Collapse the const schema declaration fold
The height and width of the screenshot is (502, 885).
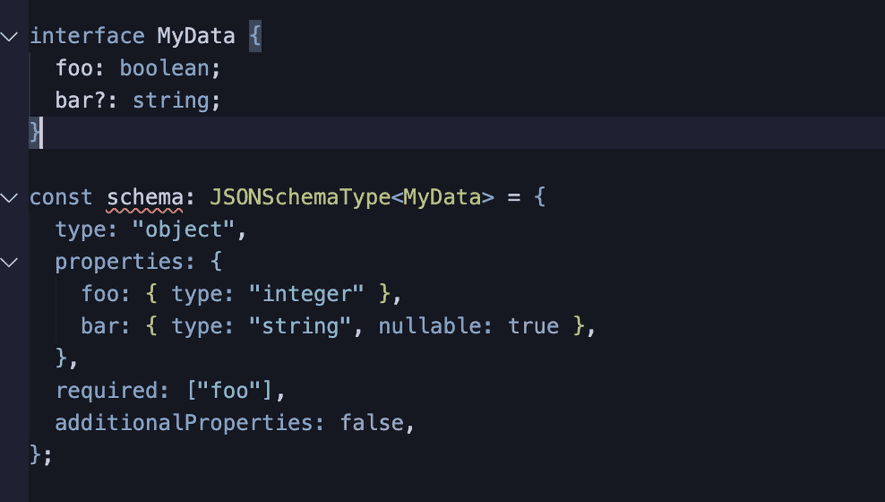click(9, 198)
